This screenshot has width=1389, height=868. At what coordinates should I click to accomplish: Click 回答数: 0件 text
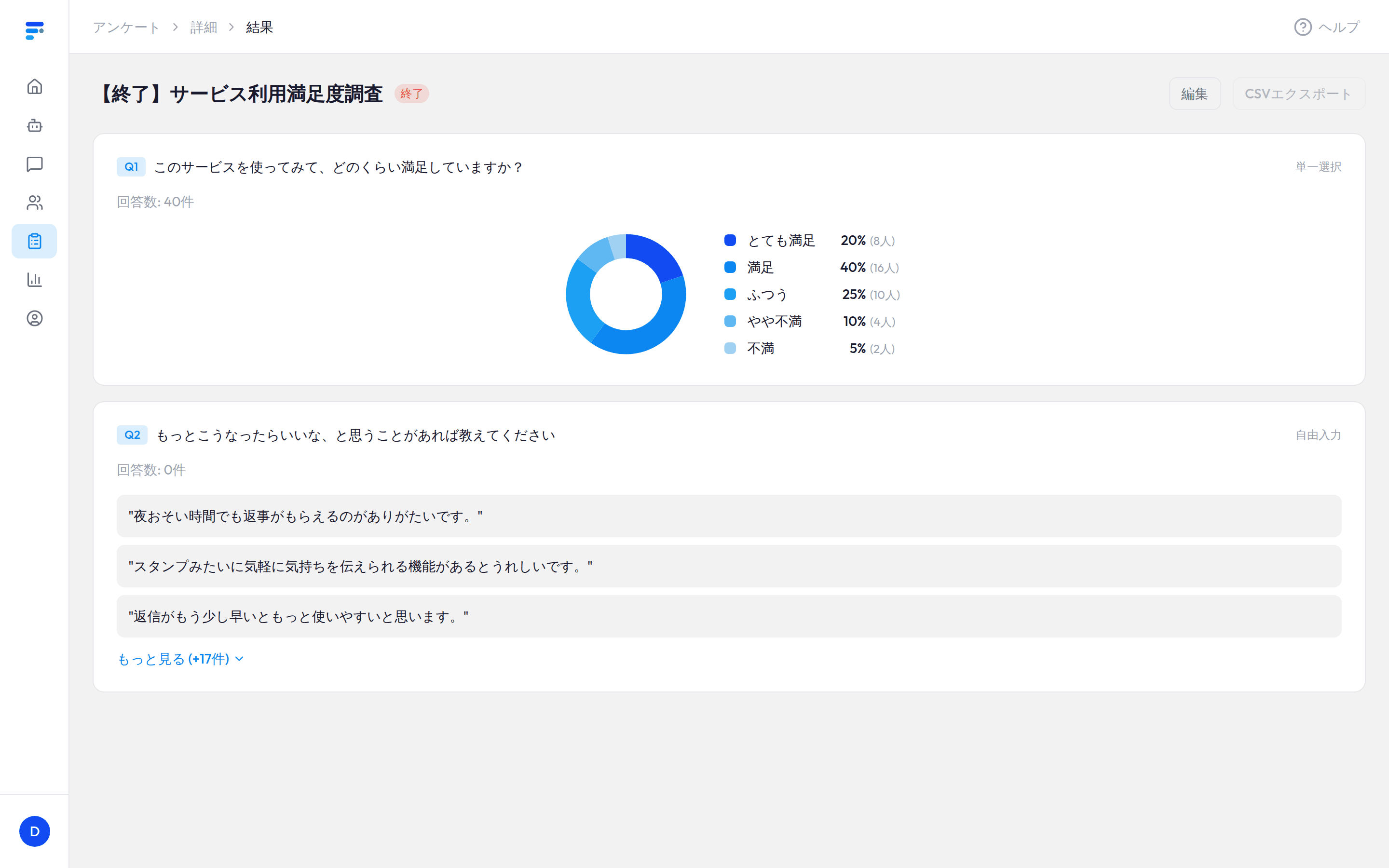[151, 470]
